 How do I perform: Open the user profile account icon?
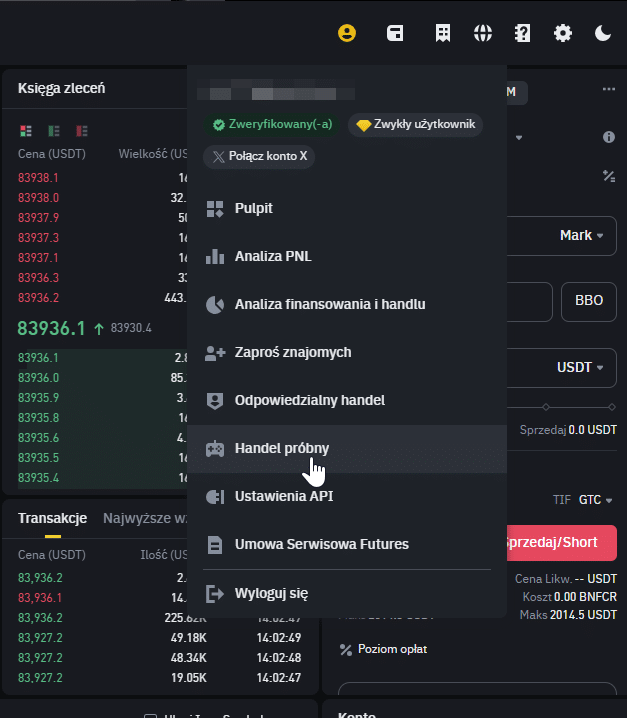pos(347,33)
